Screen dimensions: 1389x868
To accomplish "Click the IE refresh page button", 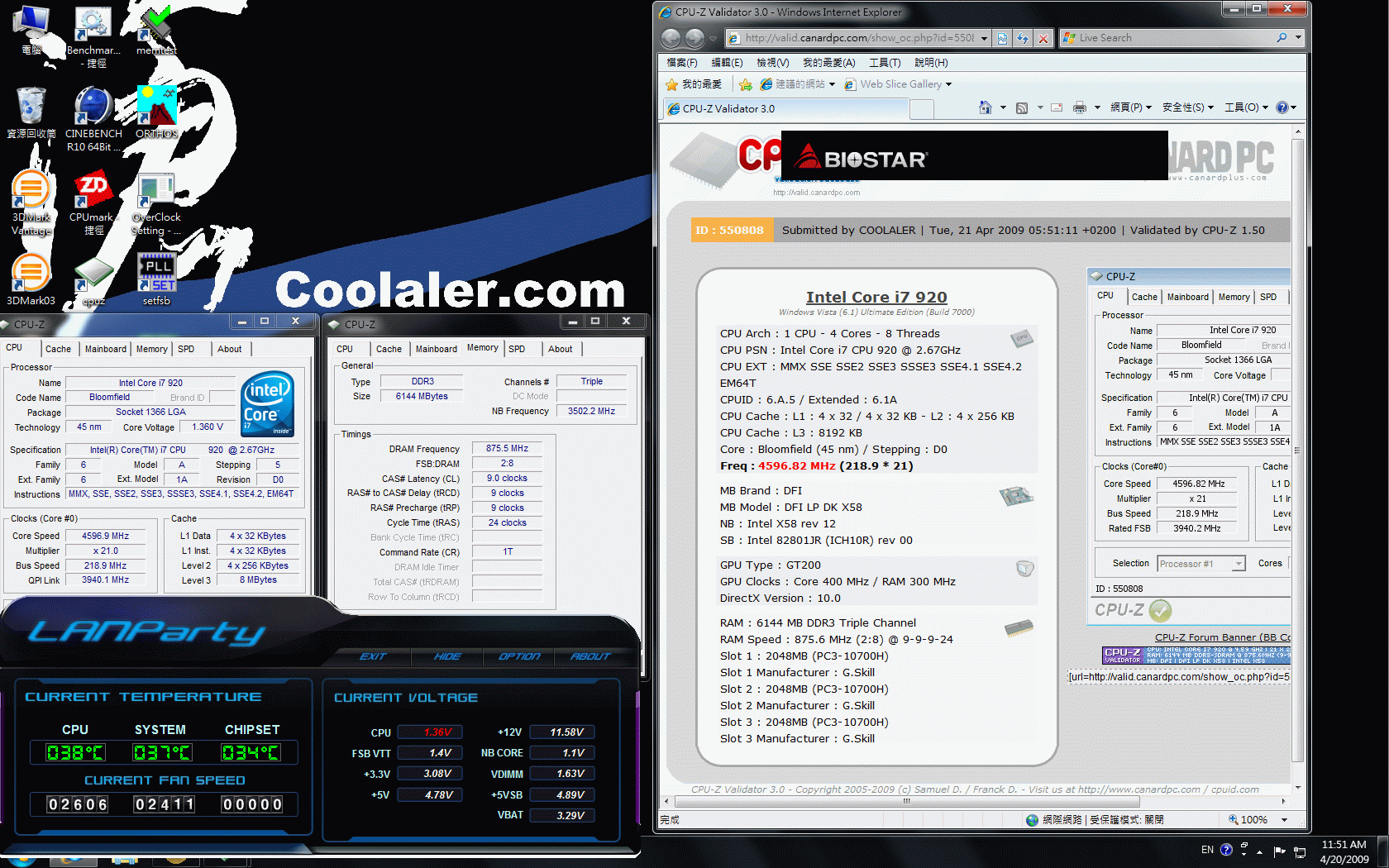I will (x=1023, y=38).
